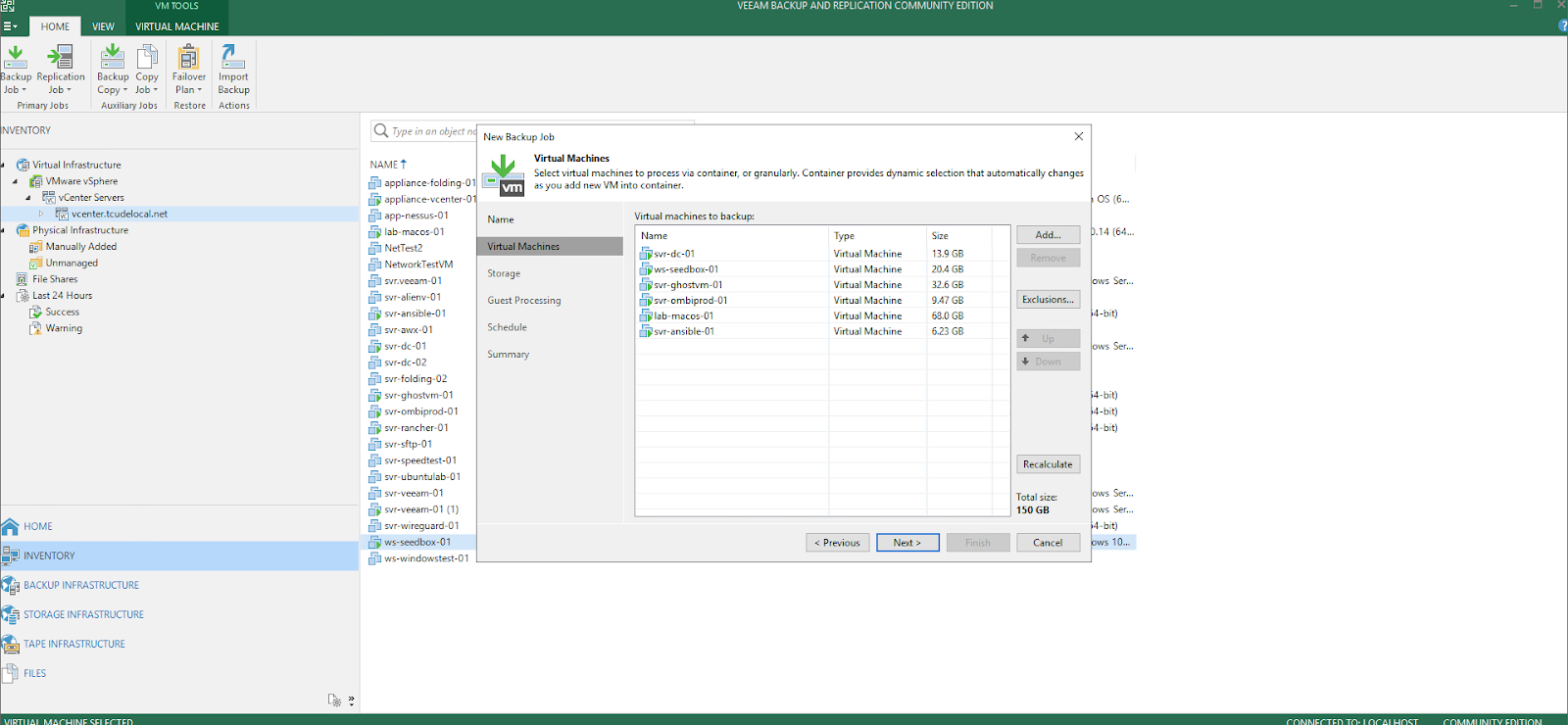This screenshot has width=1568, height=725.
Task: Open the main application menu button
Action: 10,26
